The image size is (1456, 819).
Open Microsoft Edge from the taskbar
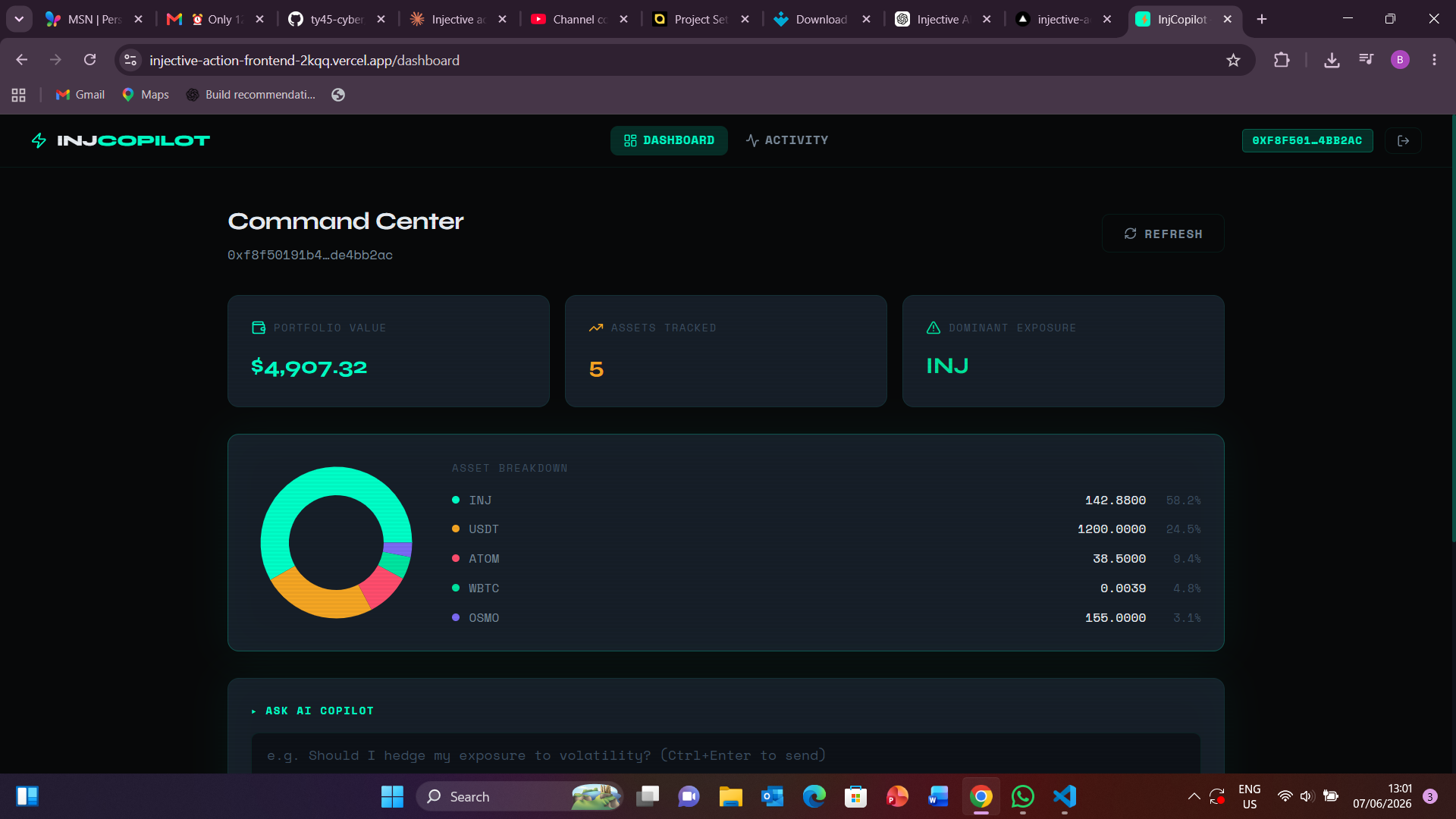pyautogui.click(x=814, y=796)
